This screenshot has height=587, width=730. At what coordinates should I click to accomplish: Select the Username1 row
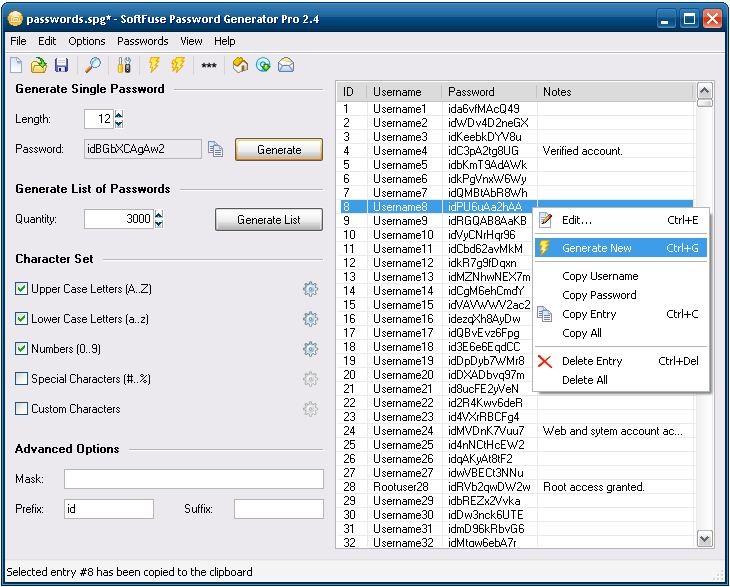(515, 109)
